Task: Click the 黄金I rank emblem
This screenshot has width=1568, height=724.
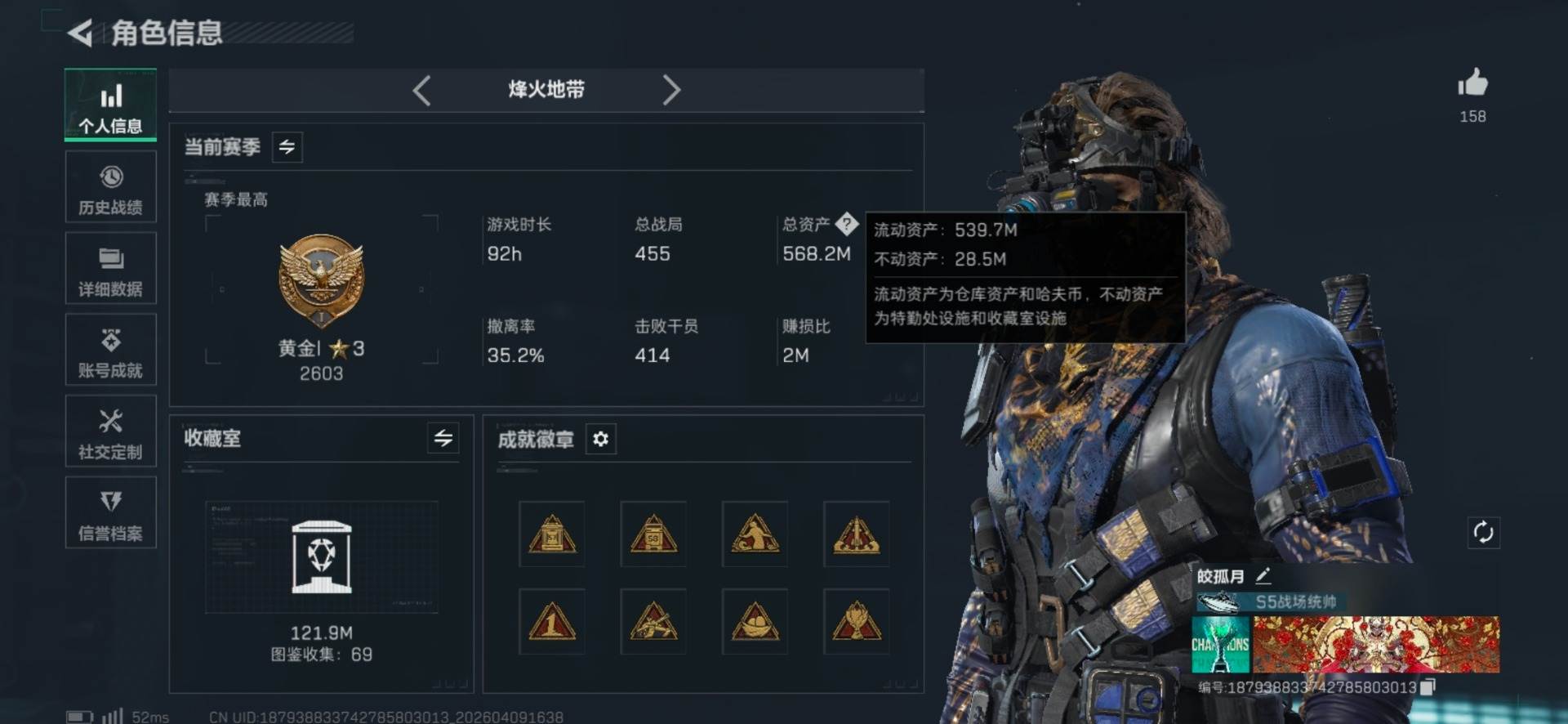Action: click(x=321, y=281)
